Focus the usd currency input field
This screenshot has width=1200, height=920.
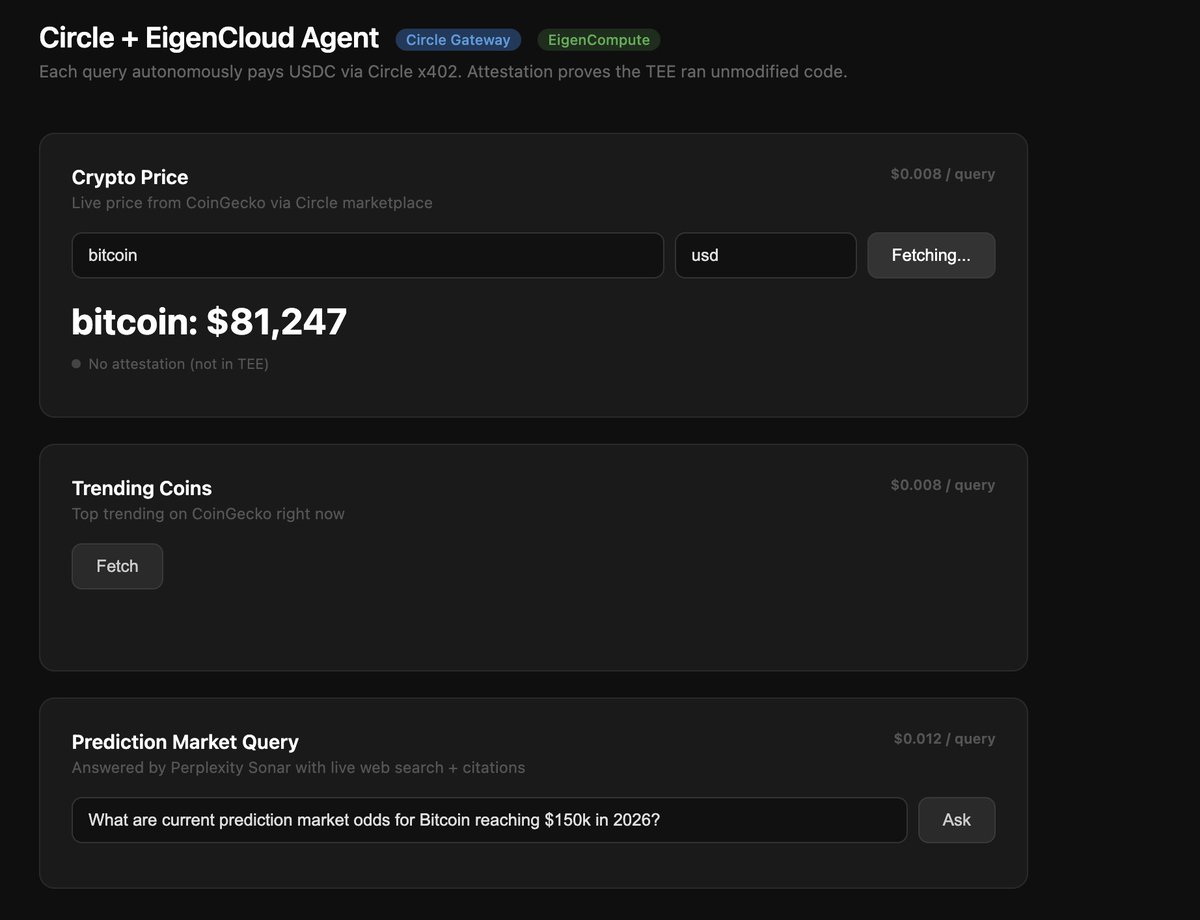(x=766, y=255)
